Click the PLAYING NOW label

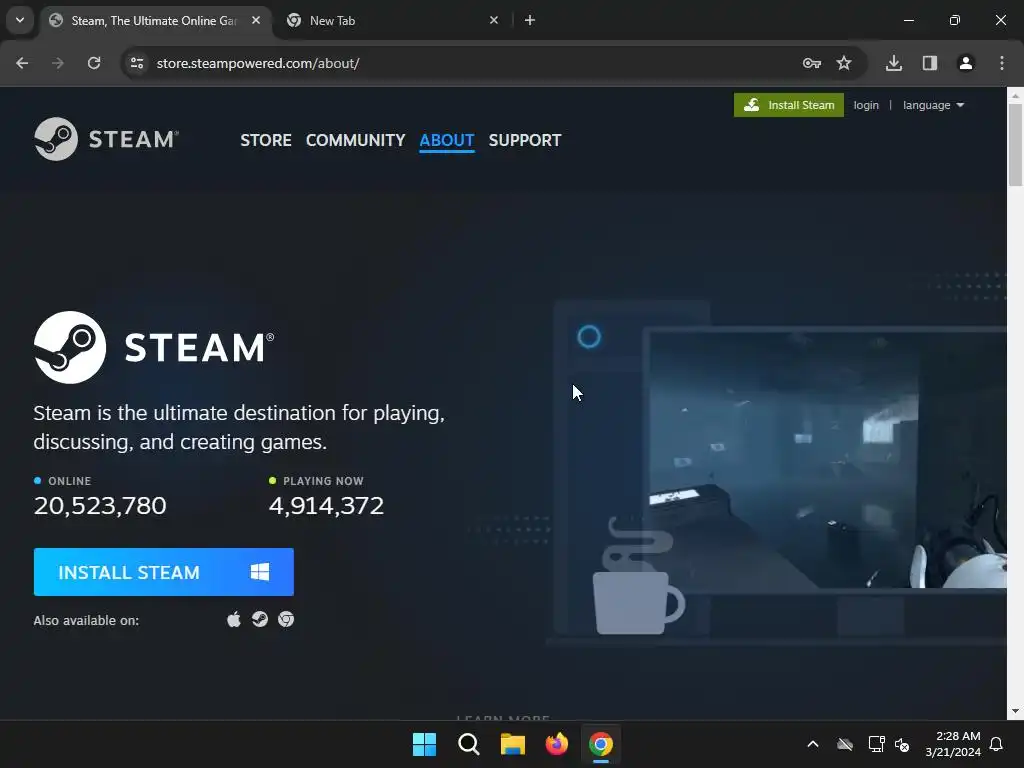323,481
